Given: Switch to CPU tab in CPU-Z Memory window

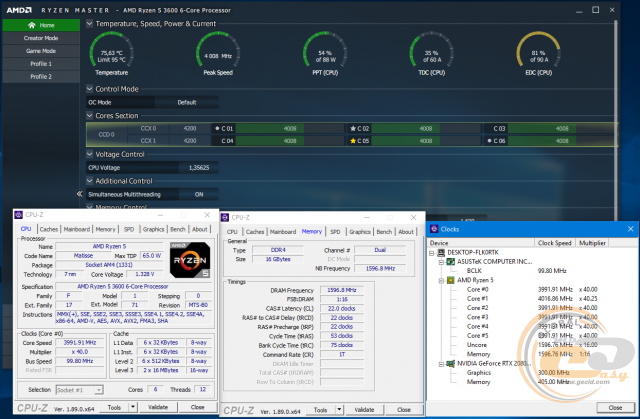Looking at the screenshot, I should [232, 232].
